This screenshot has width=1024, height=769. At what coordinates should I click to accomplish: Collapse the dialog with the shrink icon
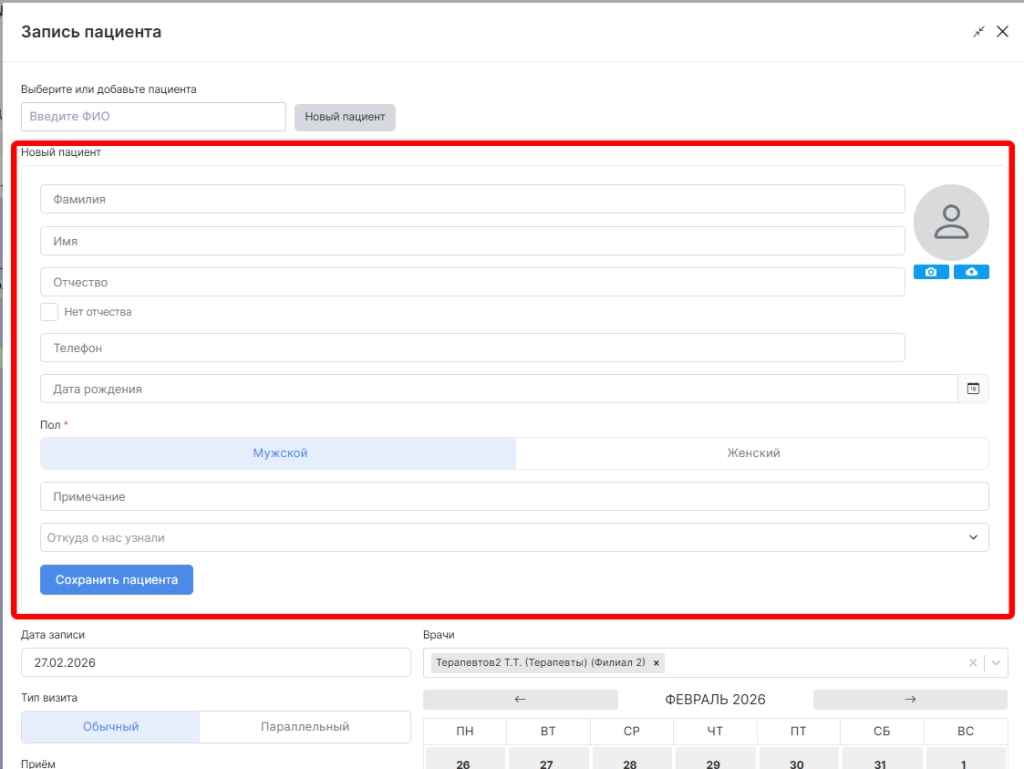click(979, 32)
